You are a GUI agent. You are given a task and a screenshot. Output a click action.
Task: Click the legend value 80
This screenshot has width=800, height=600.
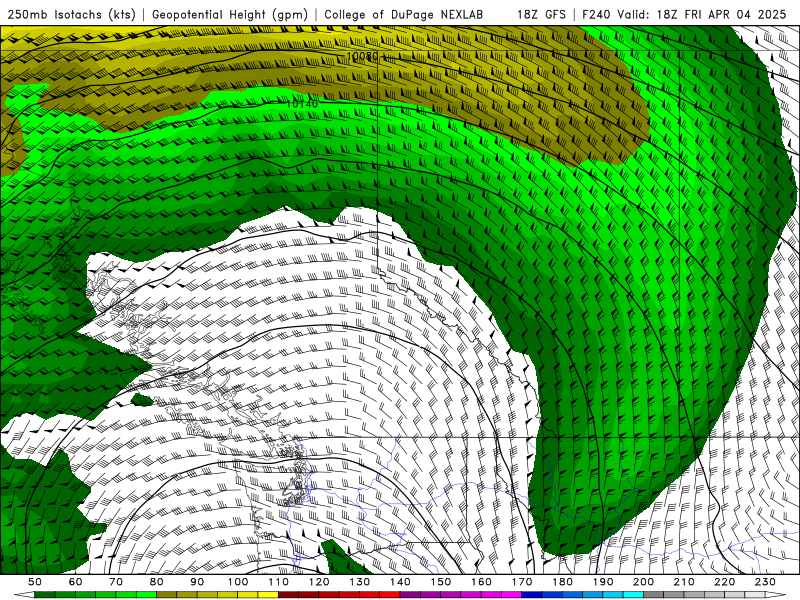click(x=157, y=582)
